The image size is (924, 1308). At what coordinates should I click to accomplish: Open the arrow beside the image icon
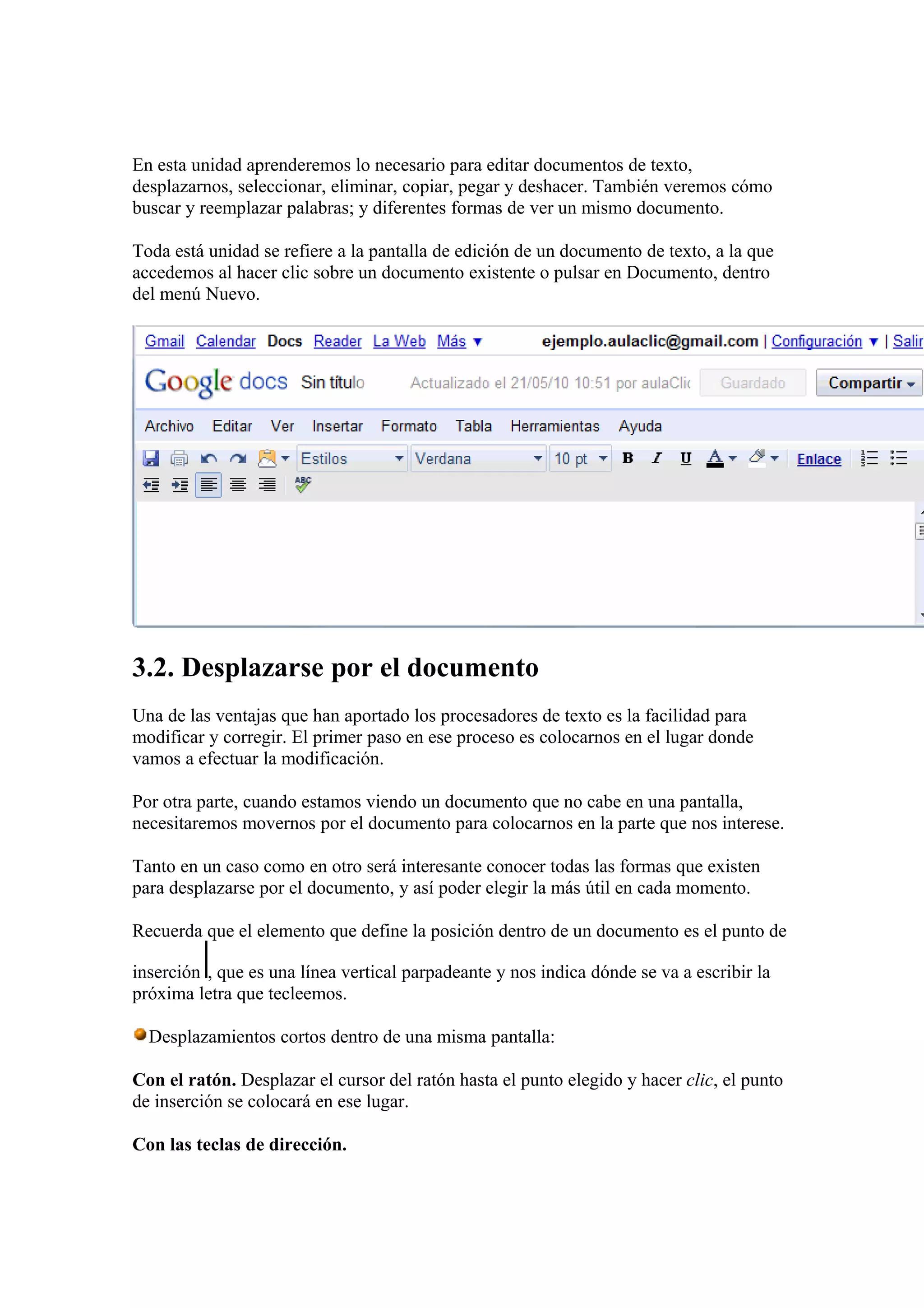click(x=286, y=459)
